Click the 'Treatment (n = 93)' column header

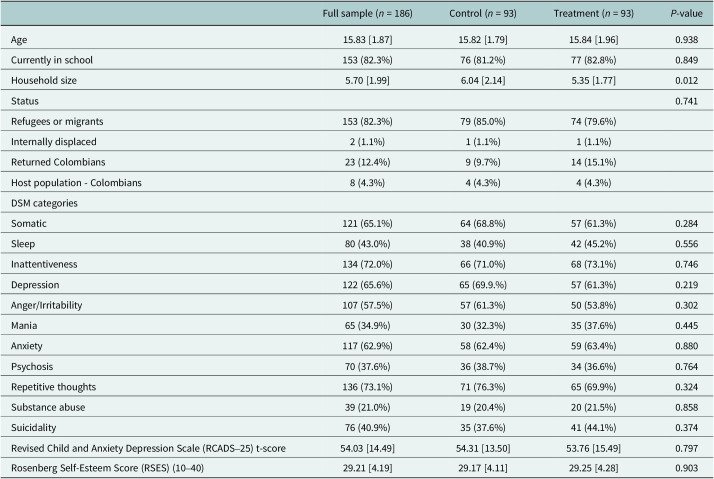point(593,14)
